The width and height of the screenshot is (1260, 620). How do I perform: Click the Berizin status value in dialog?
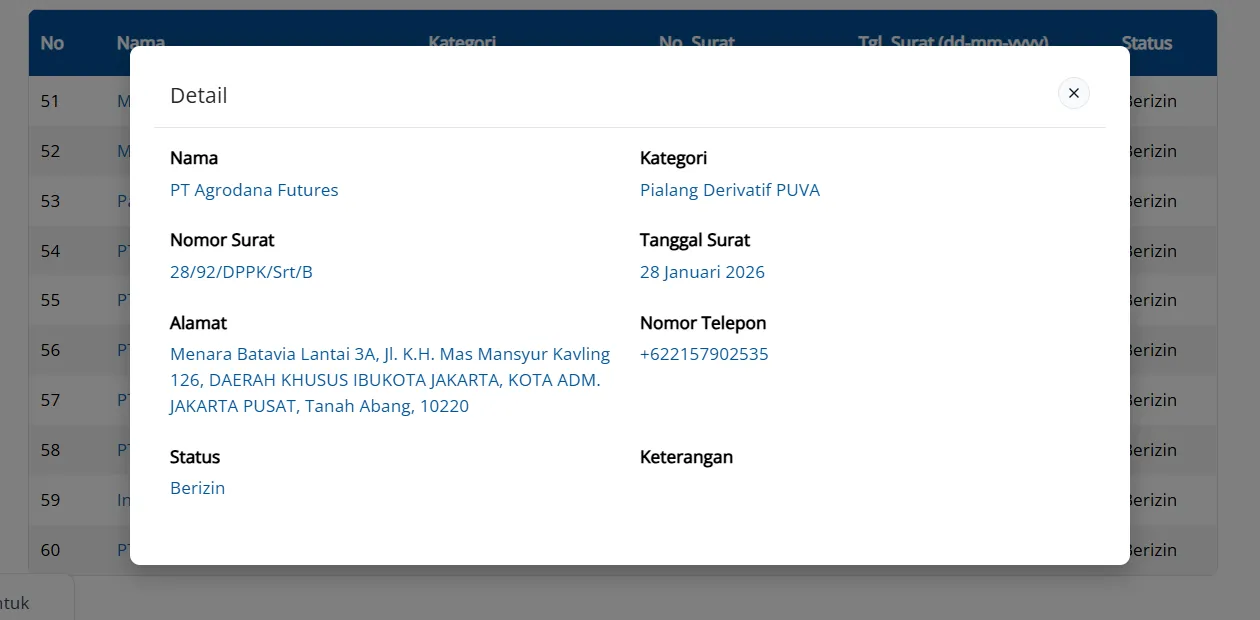[x=198, y=488]
